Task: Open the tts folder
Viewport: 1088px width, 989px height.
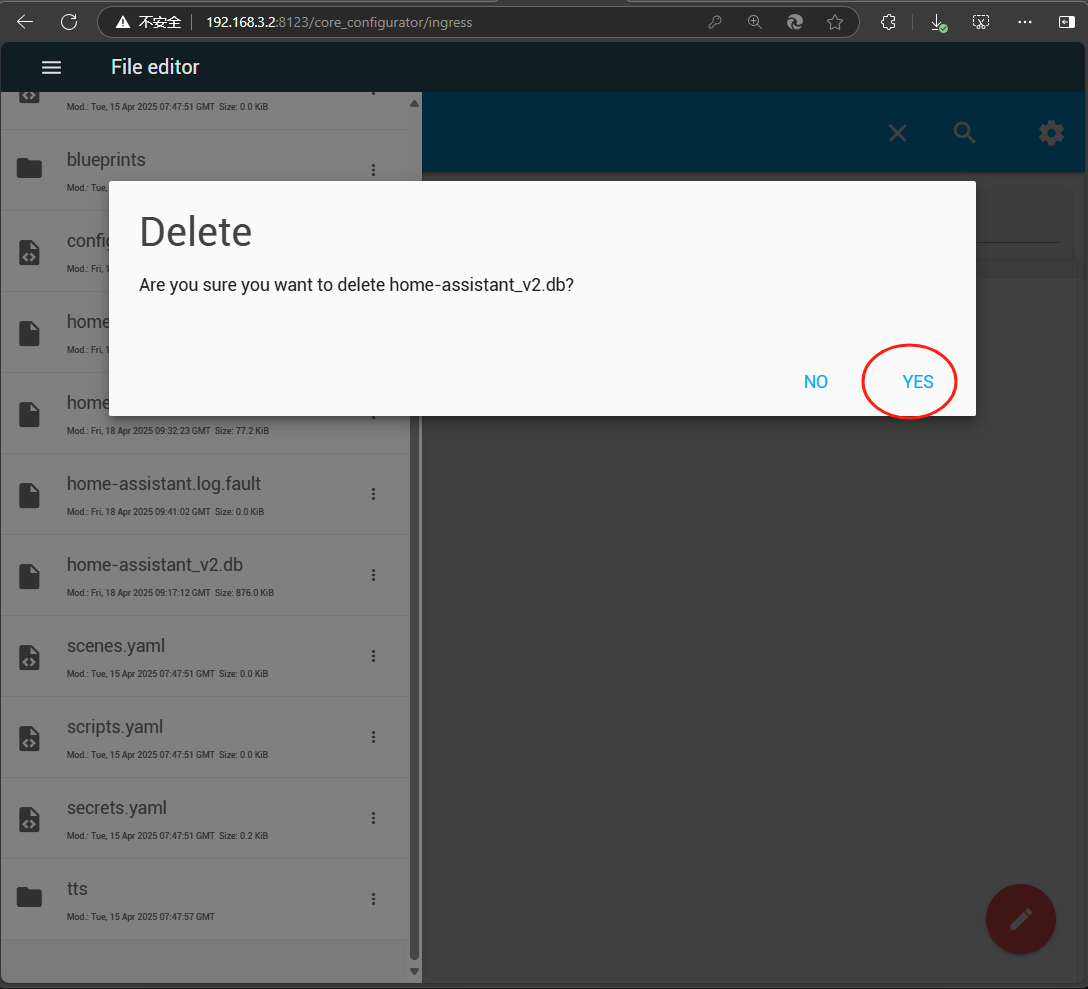Action: pyautogui.click(x=78, y=889)
